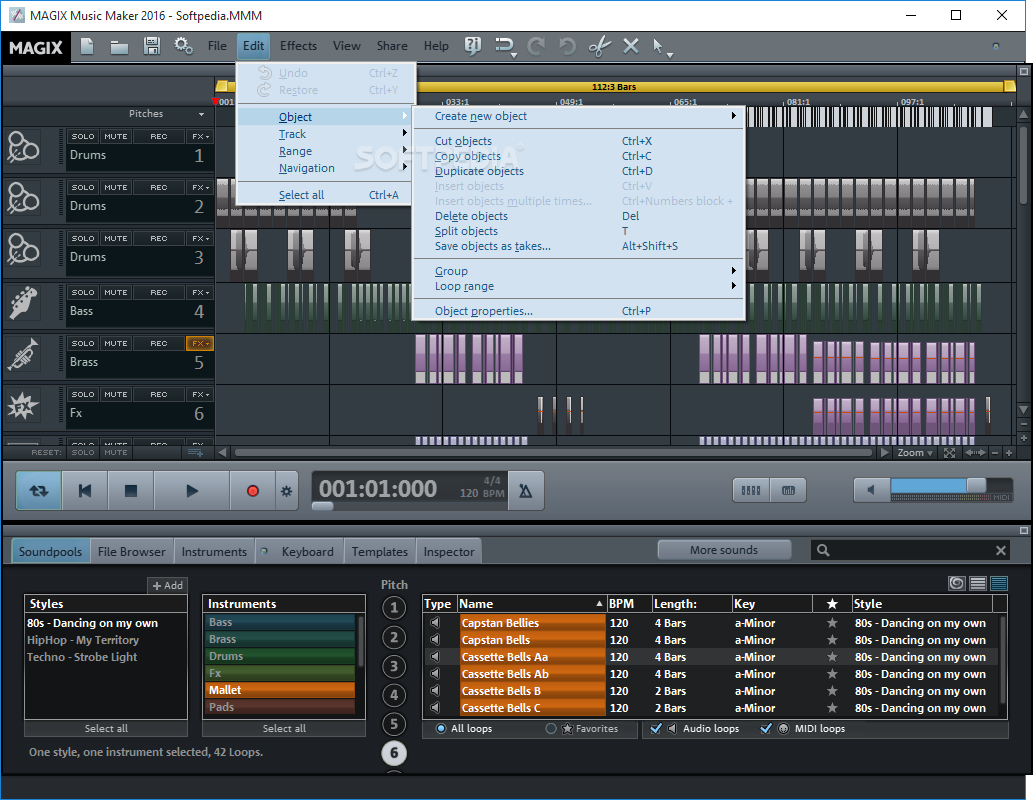Click the Brass track trumpet icon
This screenshot has width=1033, height=800.
tap(23, 354)
